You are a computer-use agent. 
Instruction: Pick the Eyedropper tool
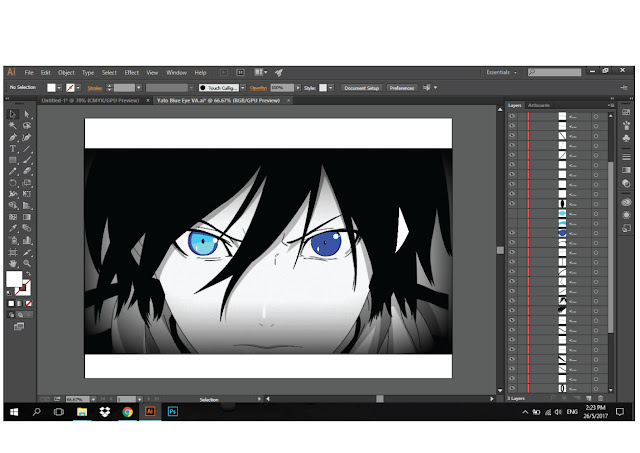(x=13, y=229)
